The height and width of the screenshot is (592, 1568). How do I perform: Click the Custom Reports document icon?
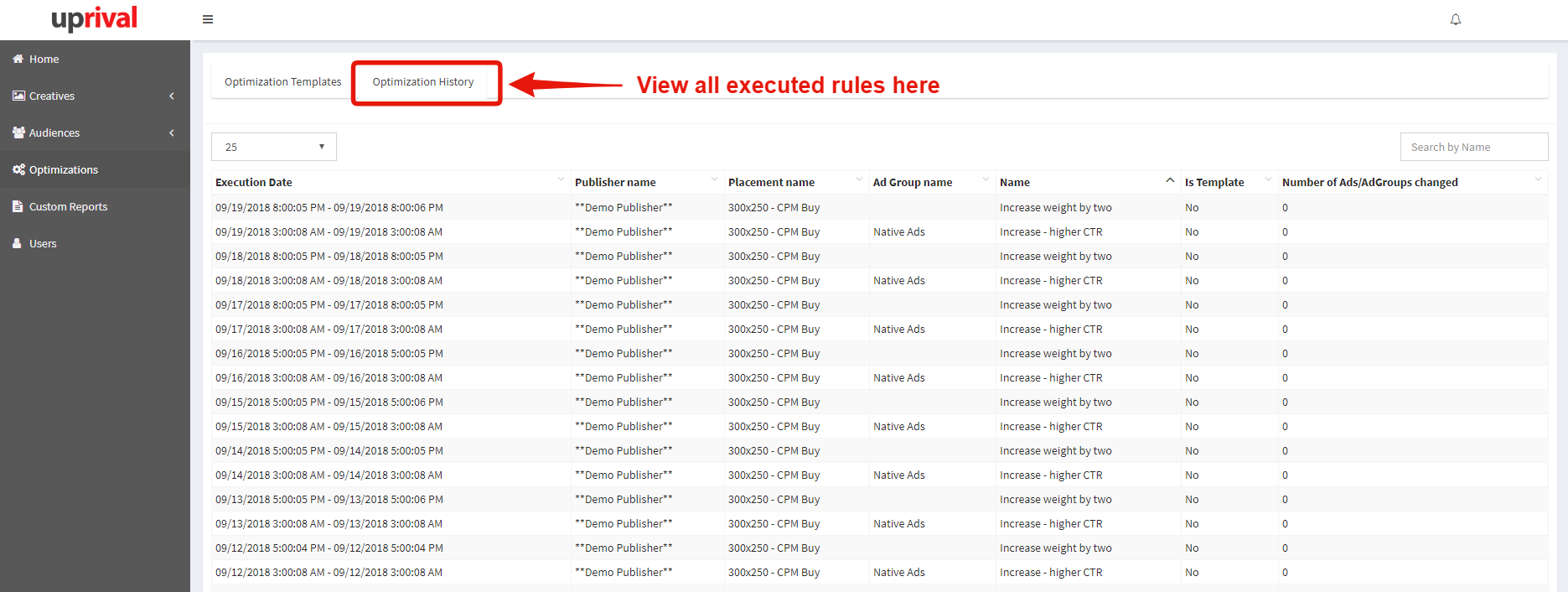[x=18, y=206]
